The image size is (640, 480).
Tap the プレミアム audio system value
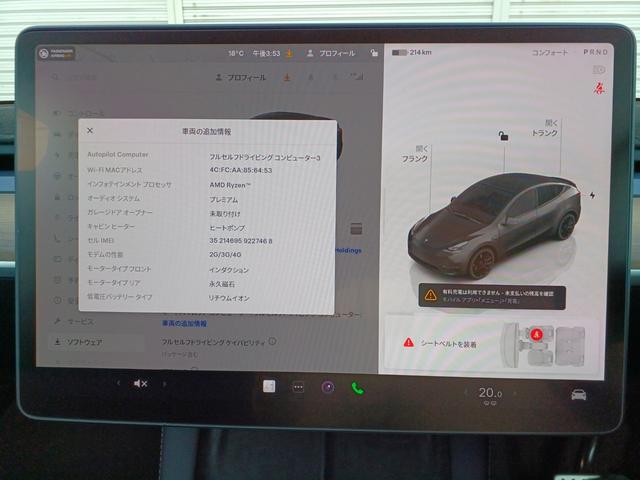point(223,200)
